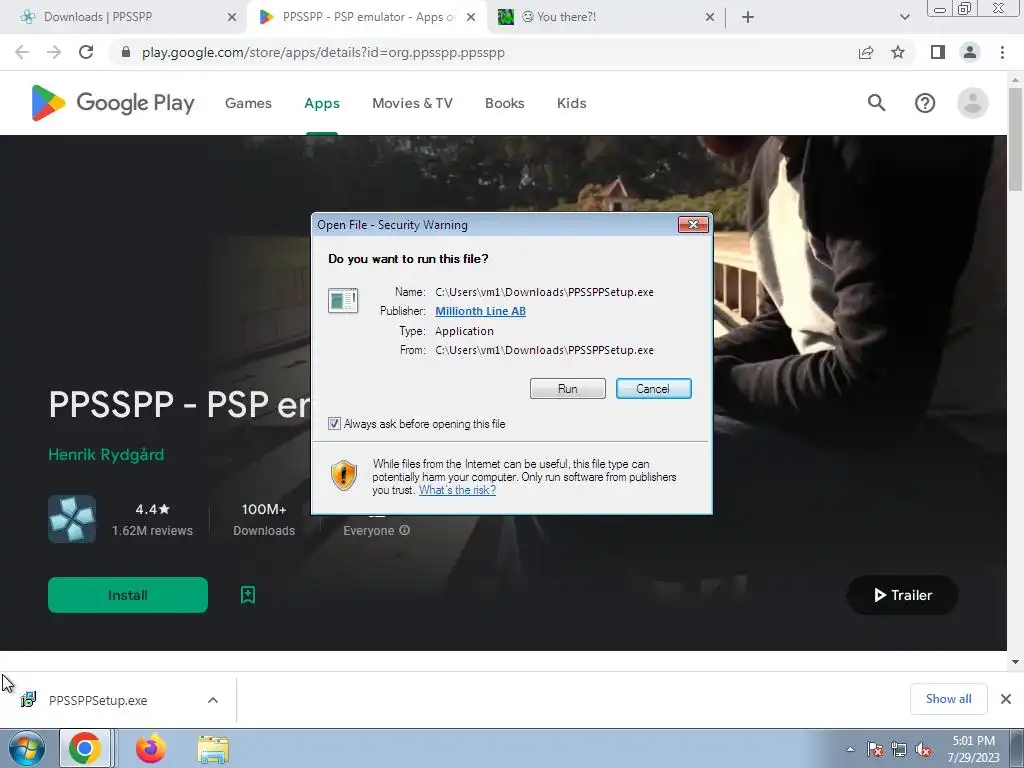Screen dimensions: 1024x768
Task: Open the PPSSPPSetup.exe download item
Action: coord(98,700)
